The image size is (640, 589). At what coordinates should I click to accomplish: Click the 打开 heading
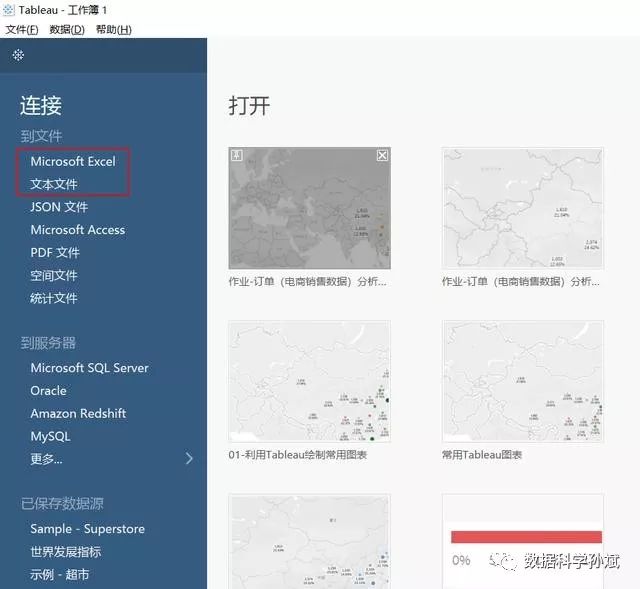(249, 106)
